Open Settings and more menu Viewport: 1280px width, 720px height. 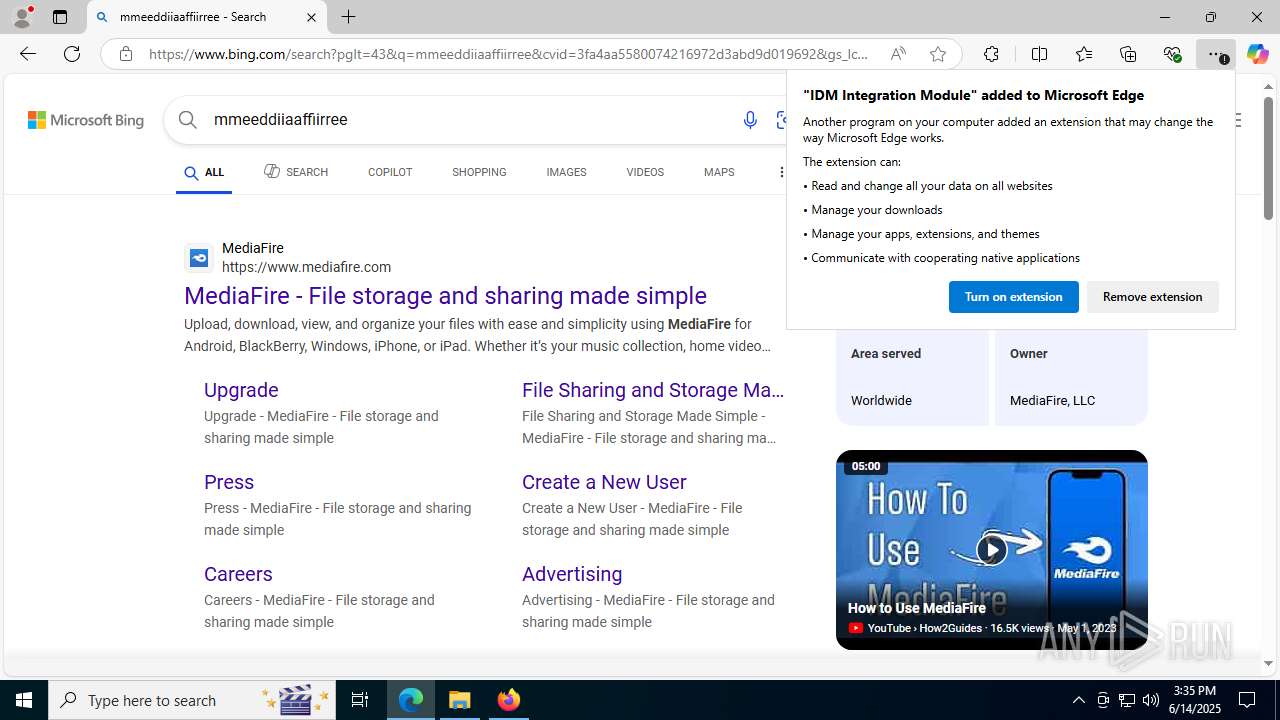(1216, 54)
